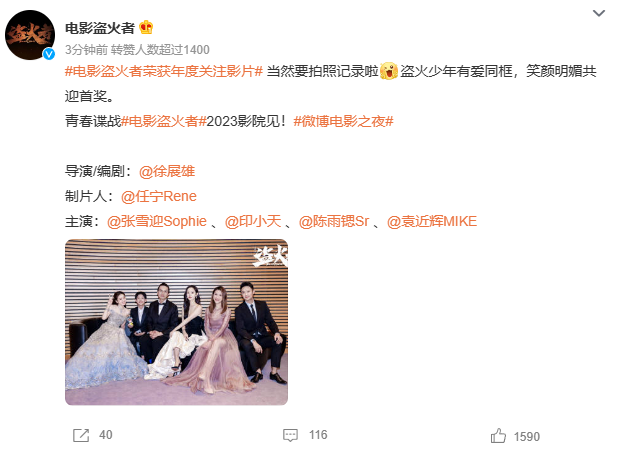Open @袁近辉MIKE mention link

coord(432,221)
